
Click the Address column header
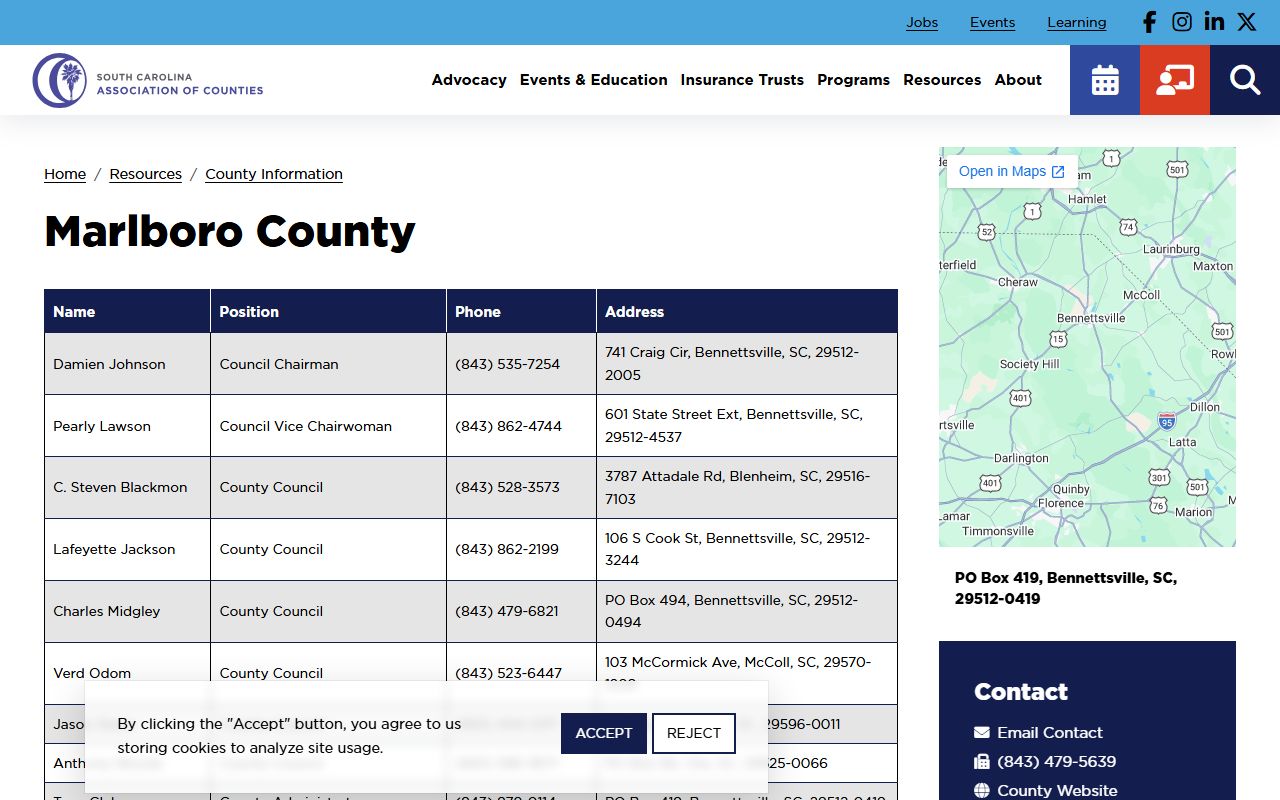click(x=747, y=311)
